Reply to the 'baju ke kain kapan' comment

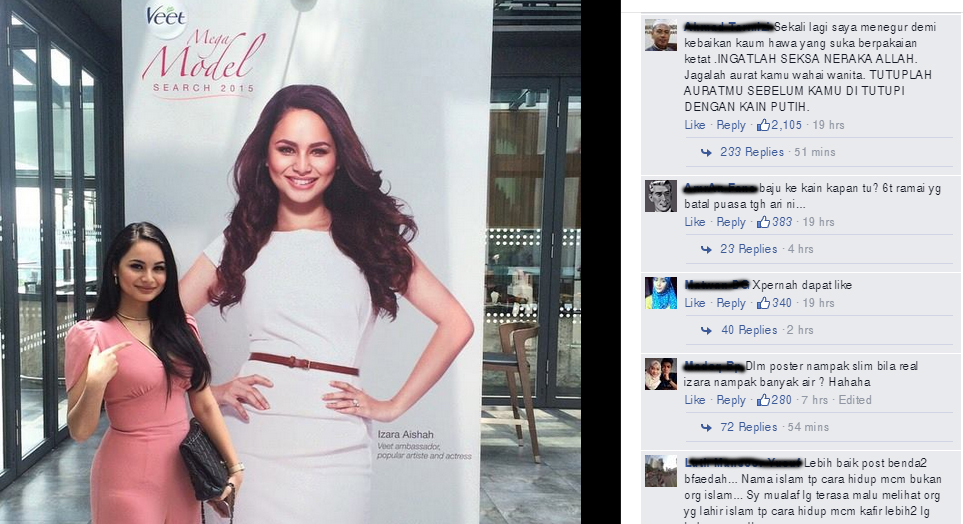pyautogui.click(x=731, y=222)
